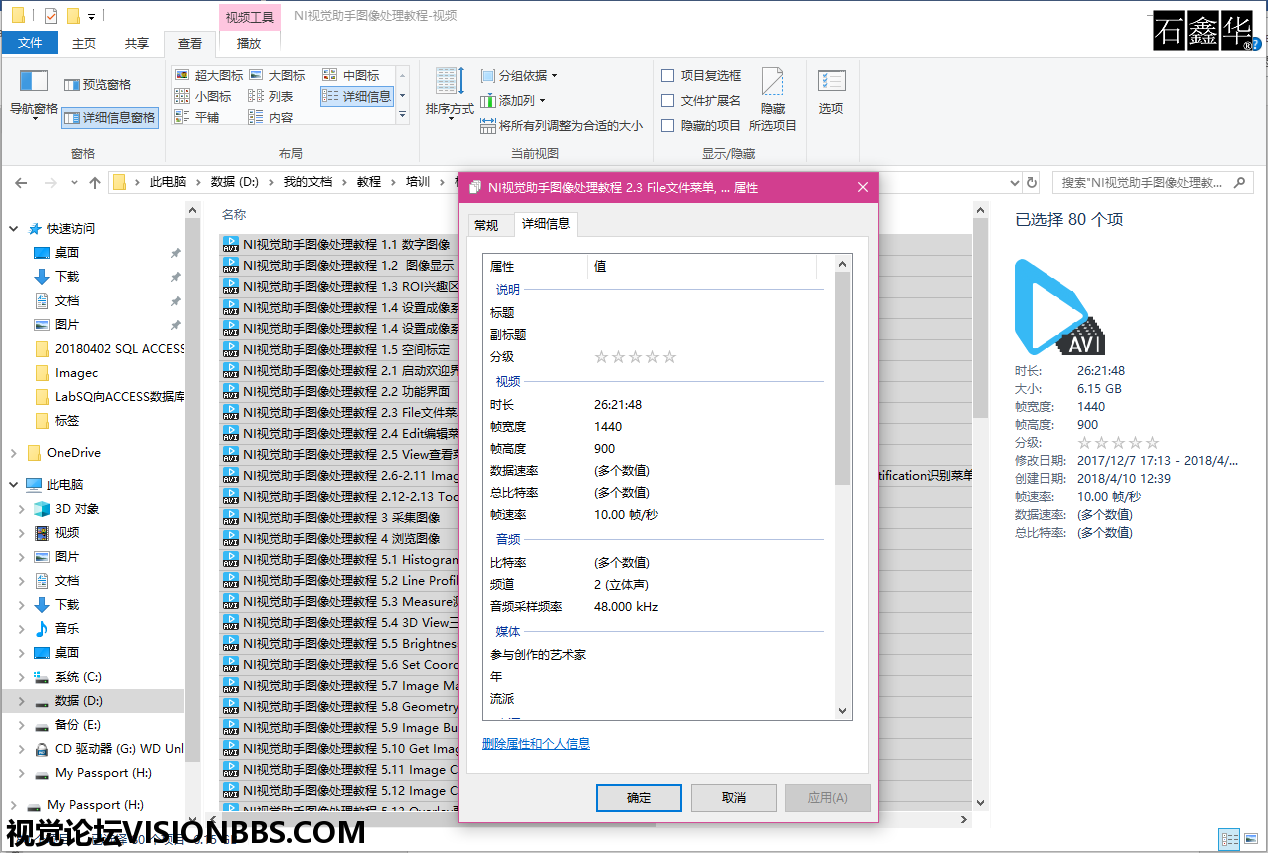Click the AVI icon of 教程 1.5 空间标定

pos(230,349)
